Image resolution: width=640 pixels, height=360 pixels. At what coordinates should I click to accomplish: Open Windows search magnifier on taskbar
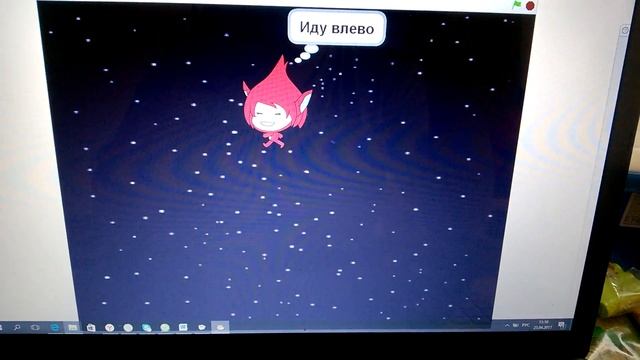click(x=17, y=327)
